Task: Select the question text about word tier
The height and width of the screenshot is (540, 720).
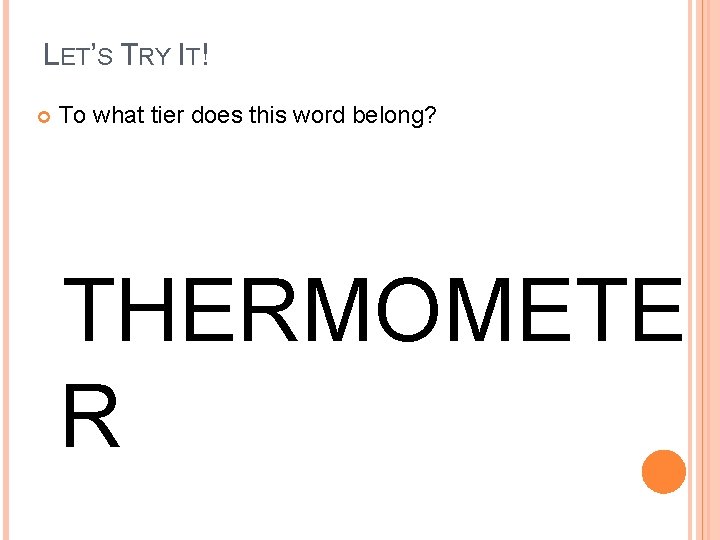Action: coord(247,115)
